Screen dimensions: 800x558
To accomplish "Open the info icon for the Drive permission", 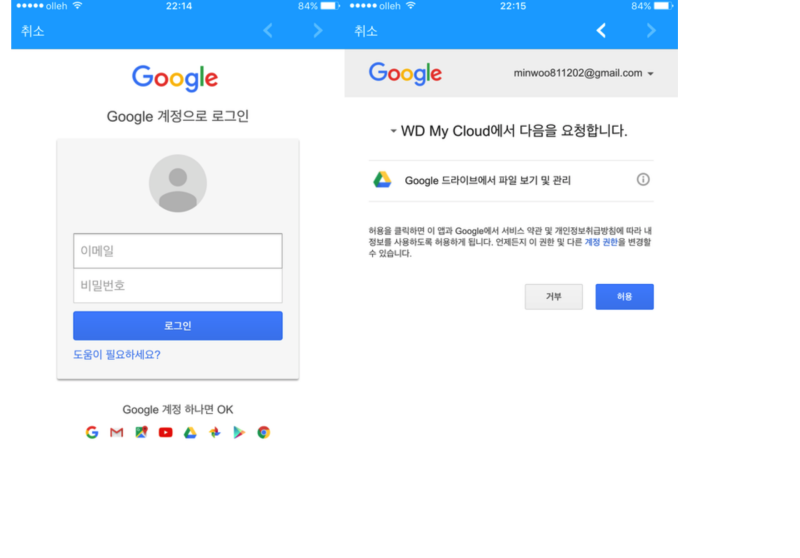I will (x=643, y=180).
